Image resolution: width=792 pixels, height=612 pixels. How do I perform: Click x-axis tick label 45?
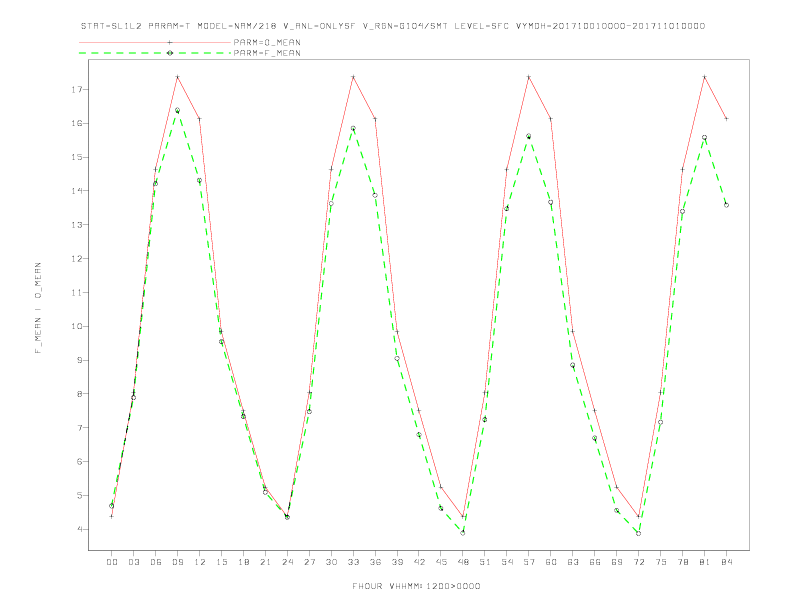click(x=441, y=562)
